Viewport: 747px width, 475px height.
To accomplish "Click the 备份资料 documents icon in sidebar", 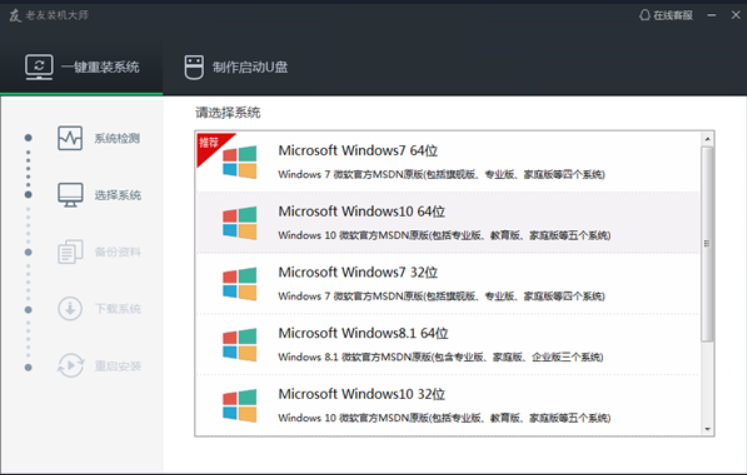I will (70, 252).
